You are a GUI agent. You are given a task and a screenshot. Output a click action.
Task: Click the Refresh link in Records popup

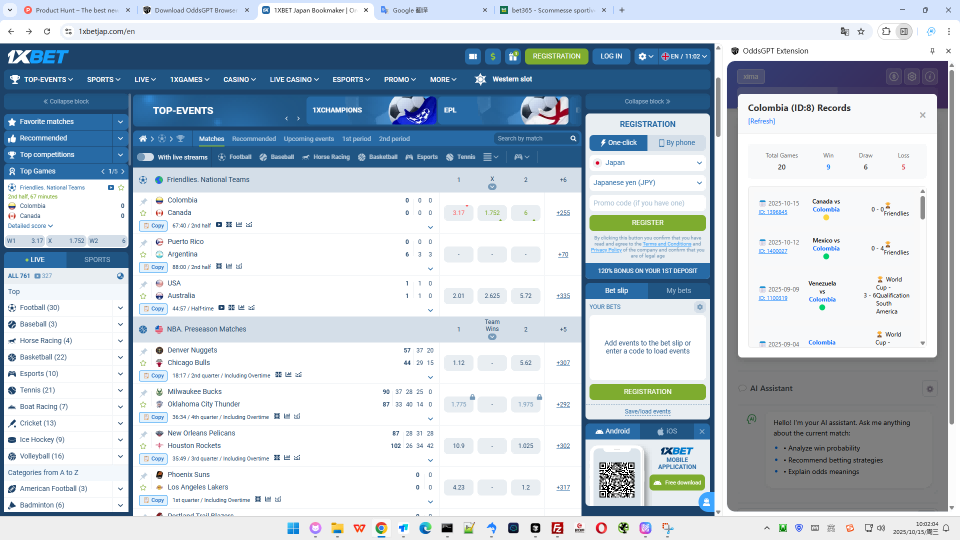[x=762, y=121]
